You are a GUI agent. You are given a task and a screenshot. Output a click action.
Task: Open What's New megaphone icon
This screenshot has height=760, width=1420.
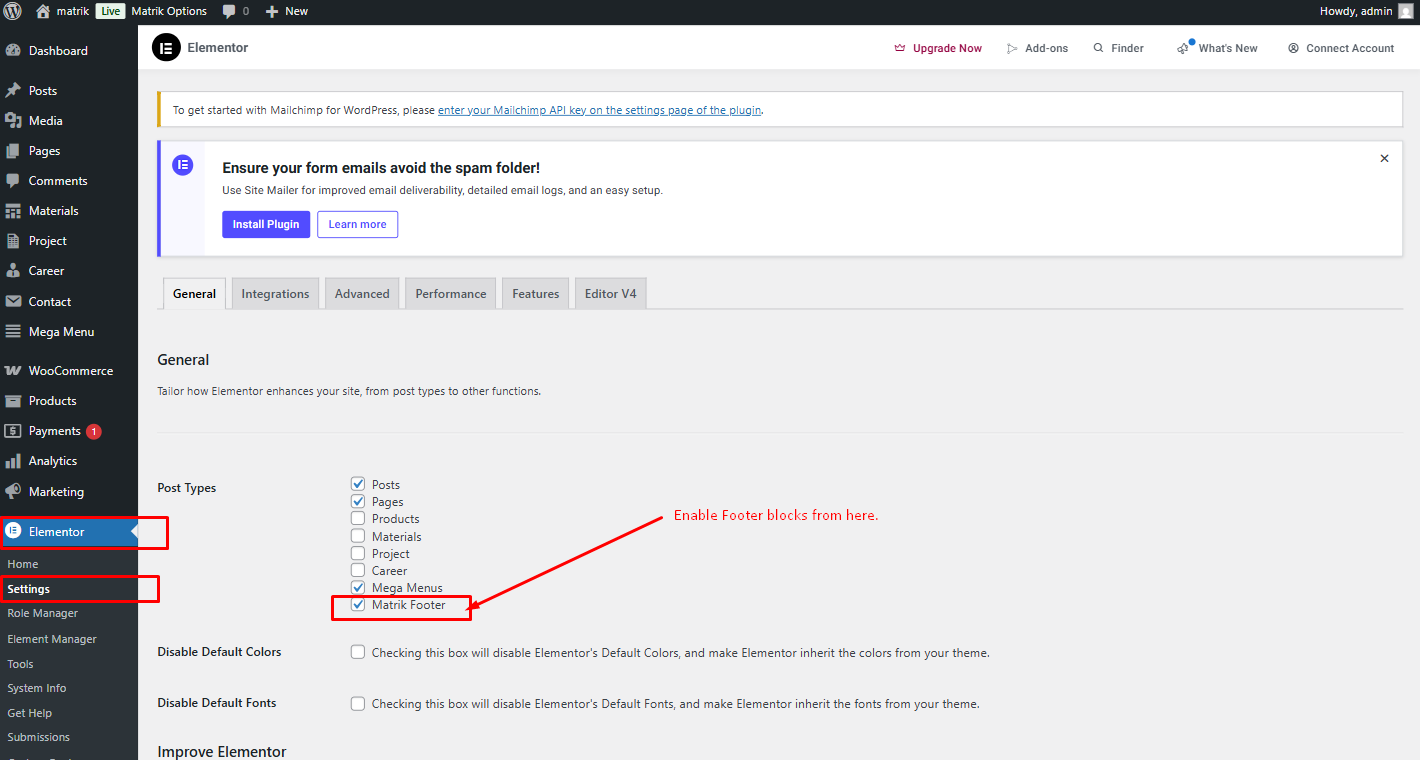(x=1184, y=48)
